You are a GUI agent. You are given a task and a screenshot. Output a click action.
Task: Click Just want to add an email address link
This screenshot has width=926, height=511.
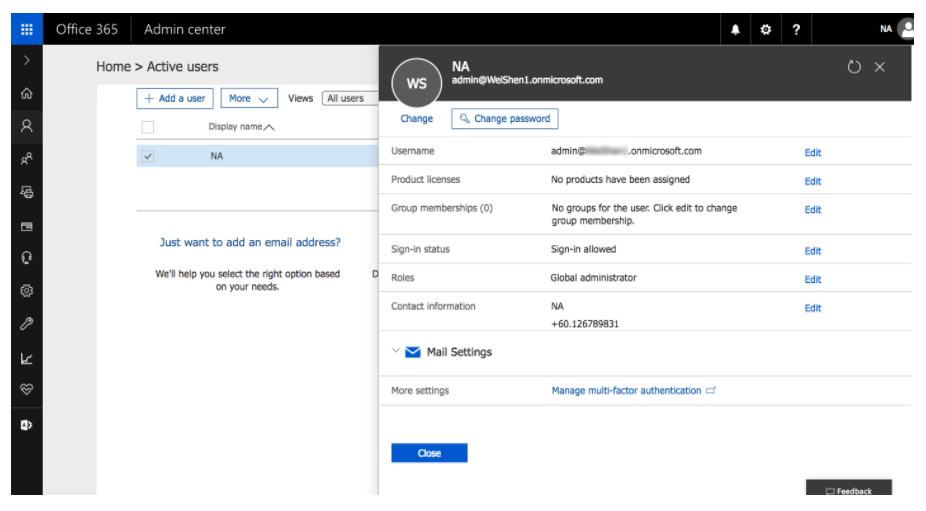tap(250, 242)
